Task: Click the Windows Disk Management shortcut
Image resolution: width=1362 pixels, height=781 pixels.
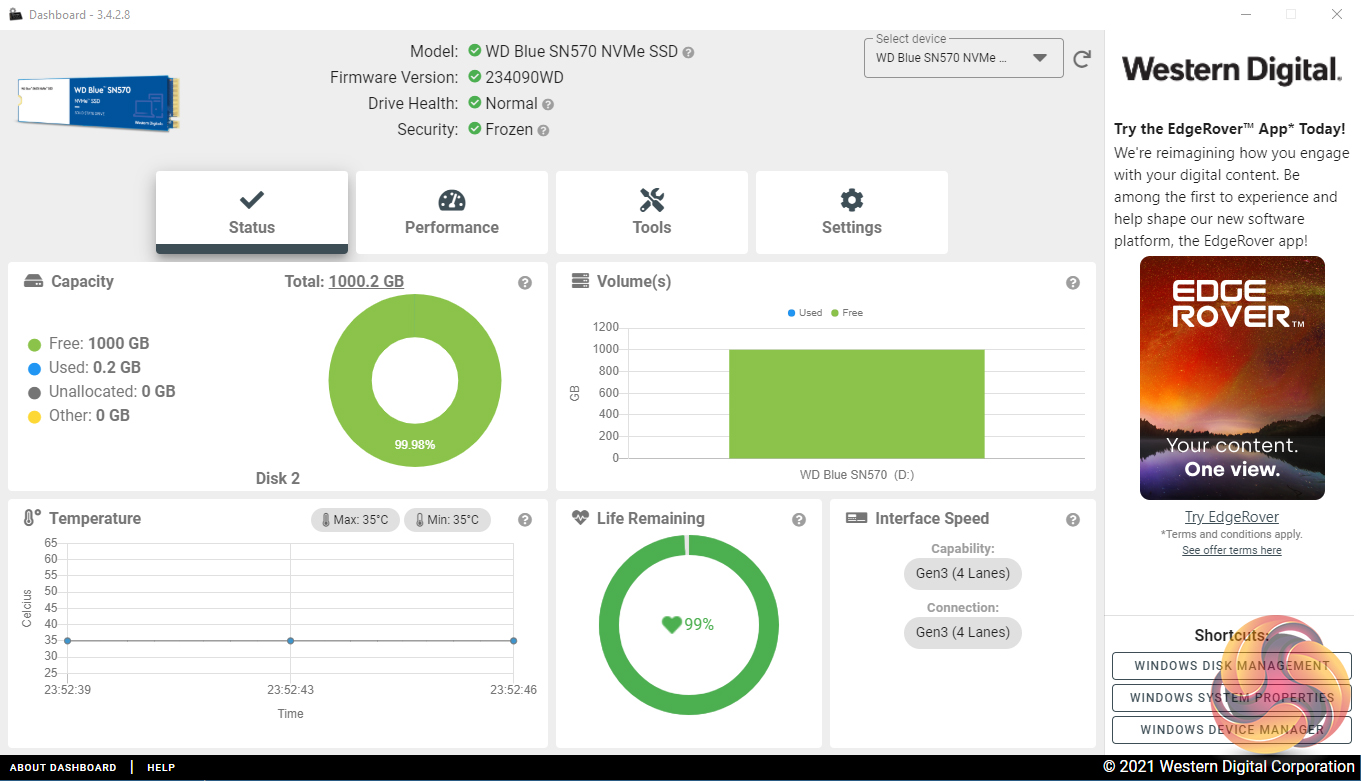Action: tap(1231, 666)
